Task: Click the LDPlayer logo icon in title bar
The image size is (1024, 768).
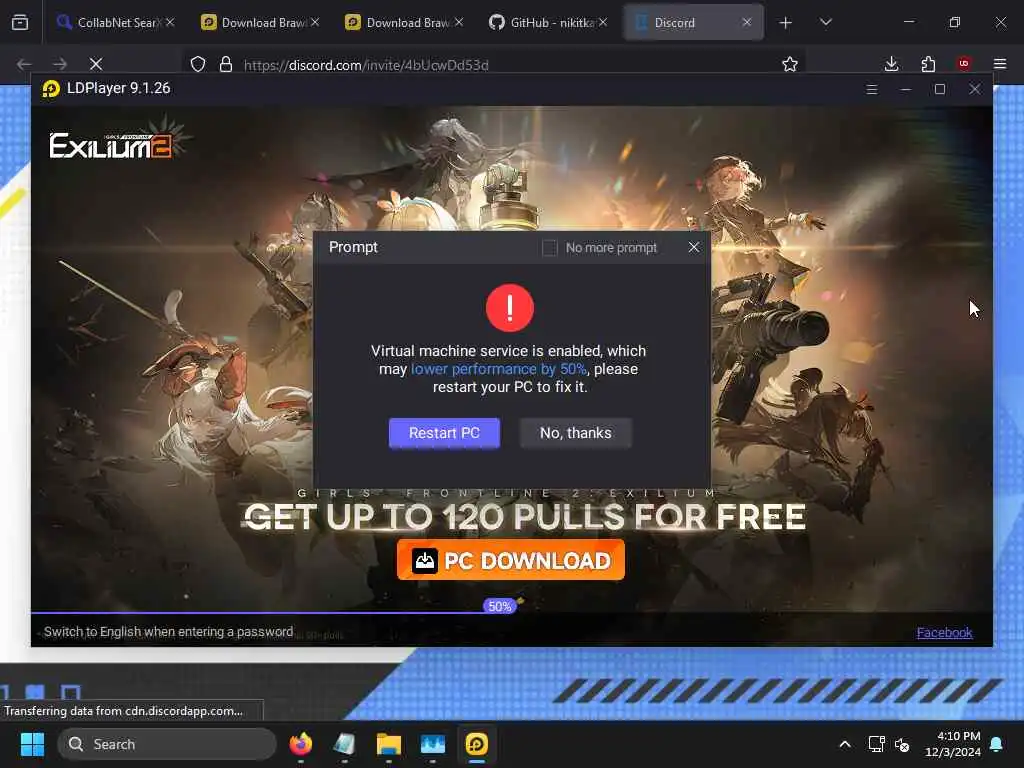Action: [x=51, y=88]
